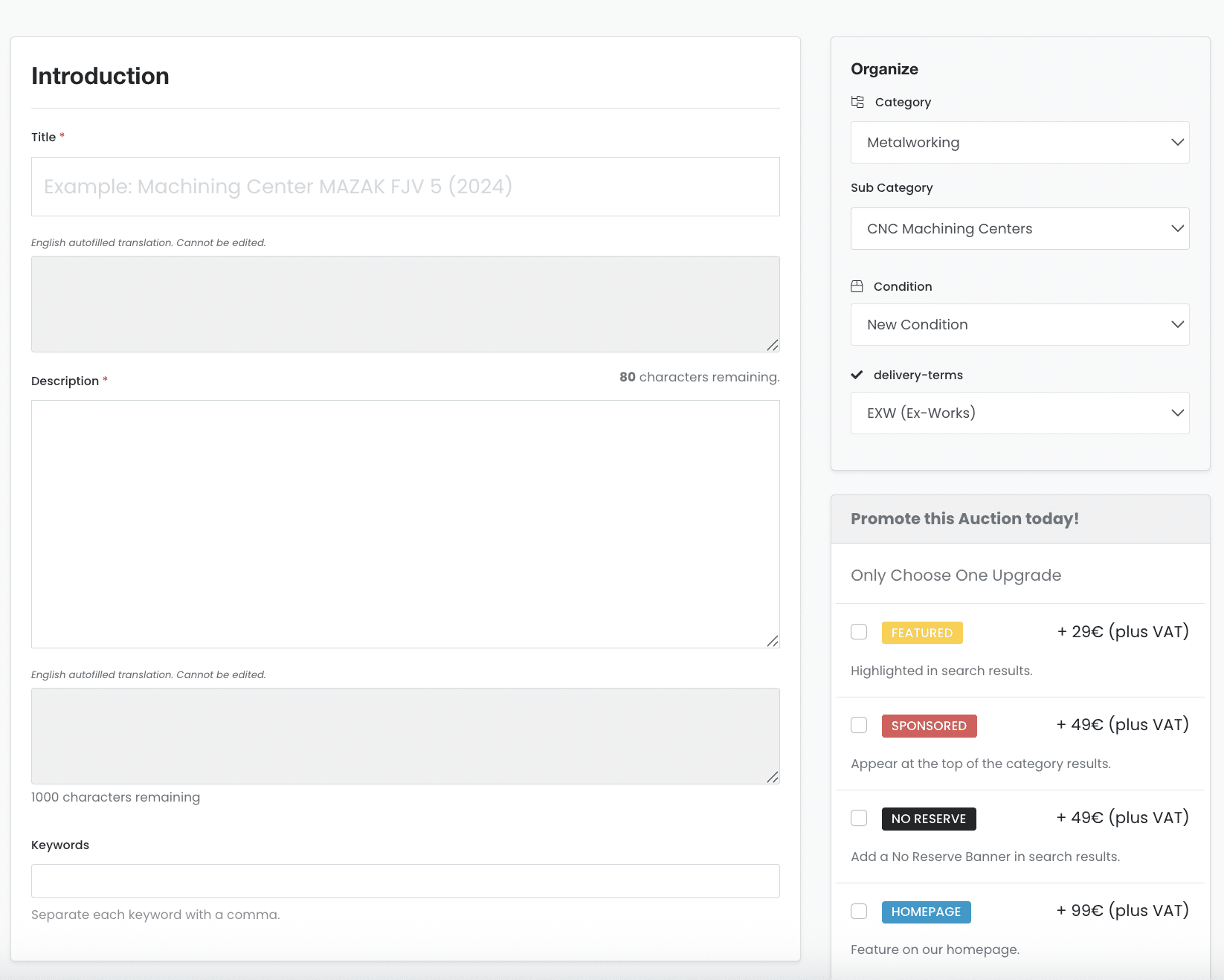This screenshot has height=980, width=1224.
Task: Click the red SPONSORED badge
Action: [929, 726]
